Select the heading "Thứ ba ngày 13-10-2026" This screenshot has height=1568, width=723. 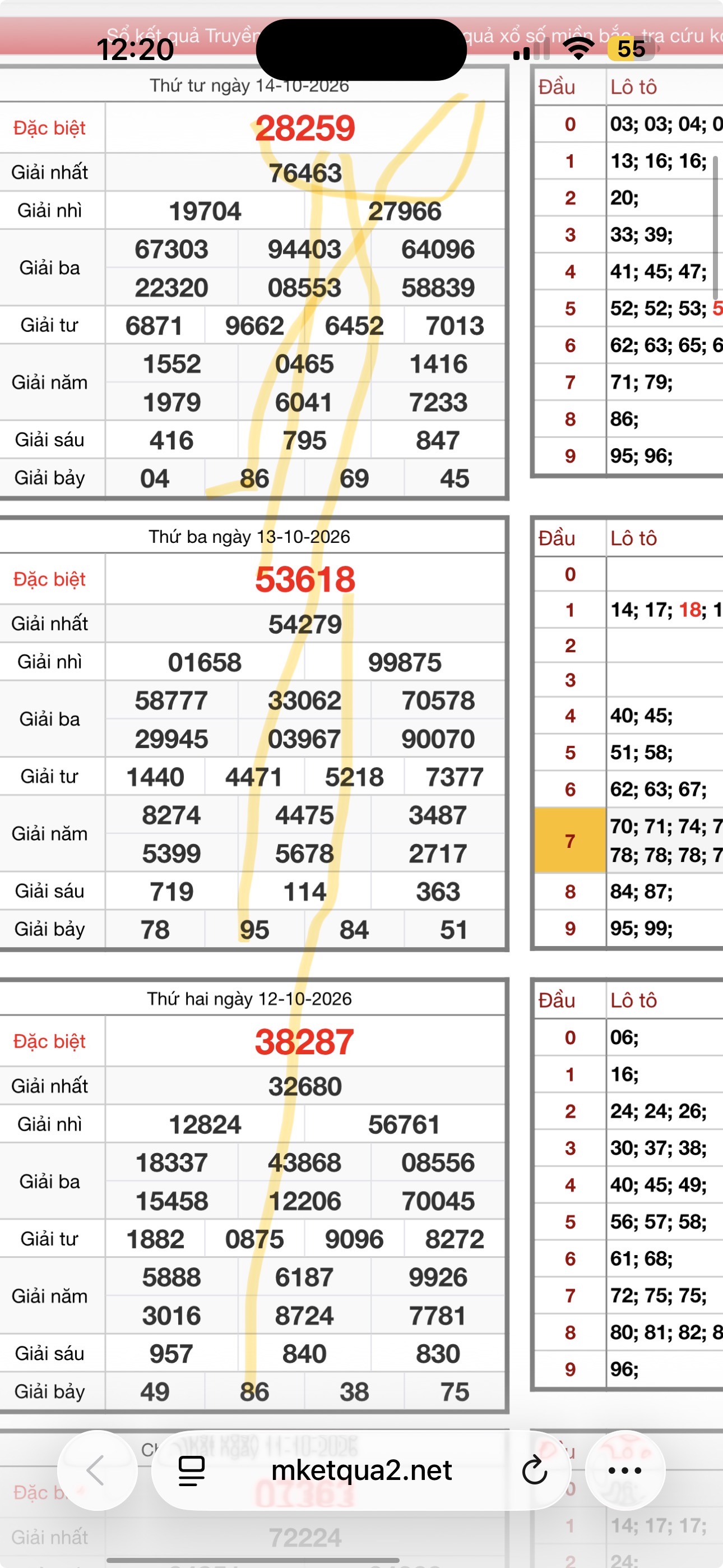coord(249,537)
